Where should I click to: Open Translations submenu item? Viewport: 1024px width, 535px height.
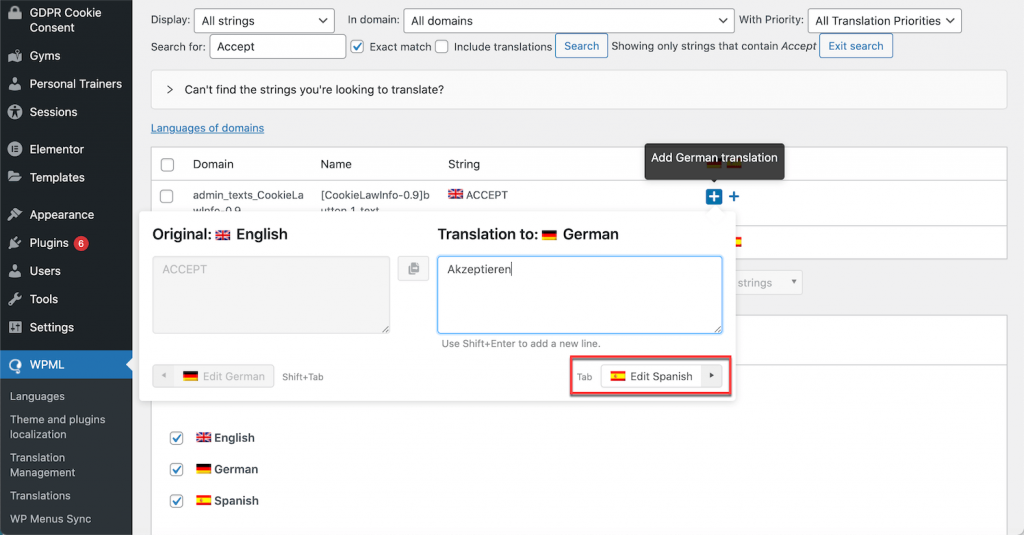40,496
